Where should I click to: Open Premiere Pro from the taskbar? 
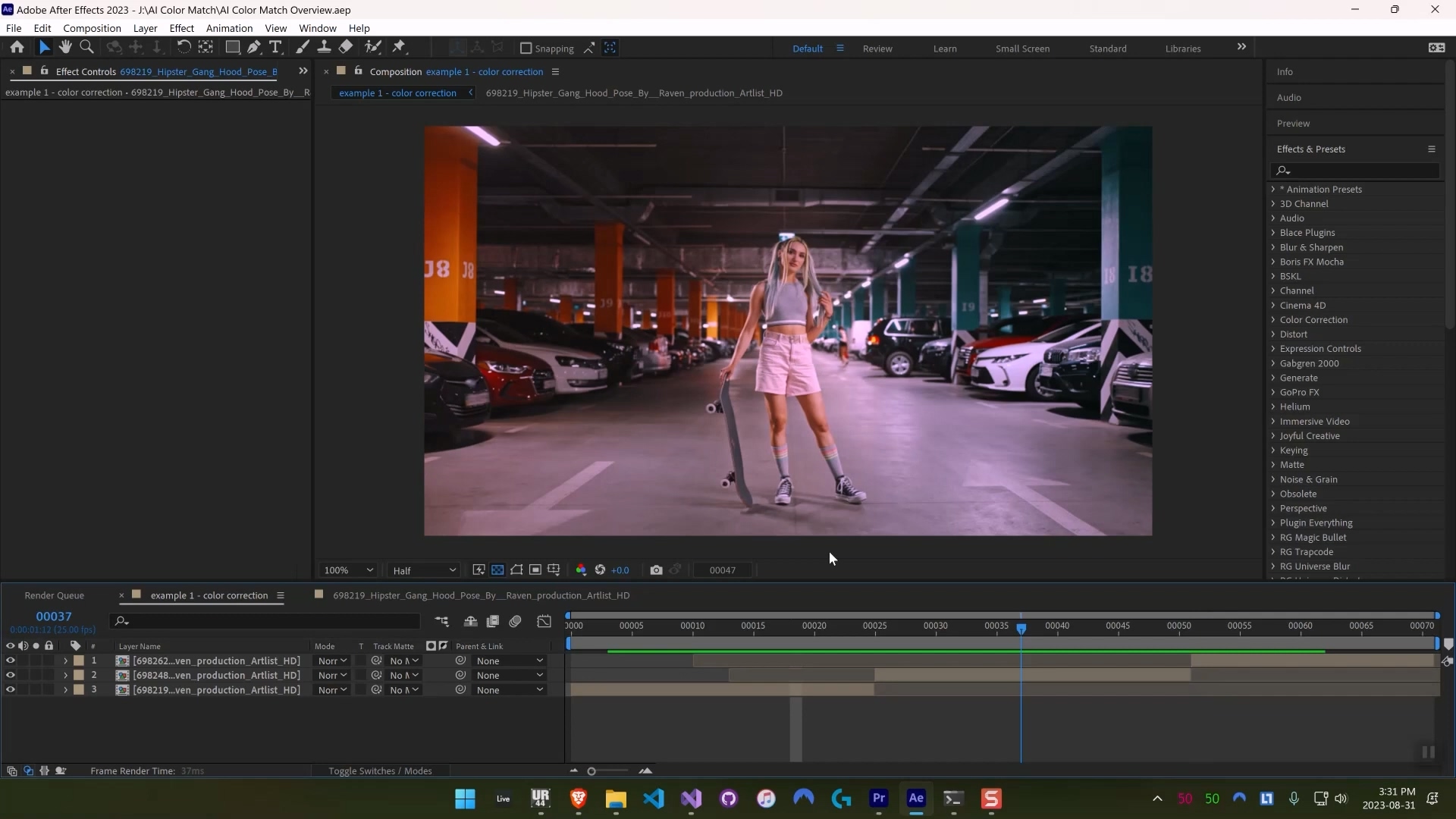coord(878,798)
